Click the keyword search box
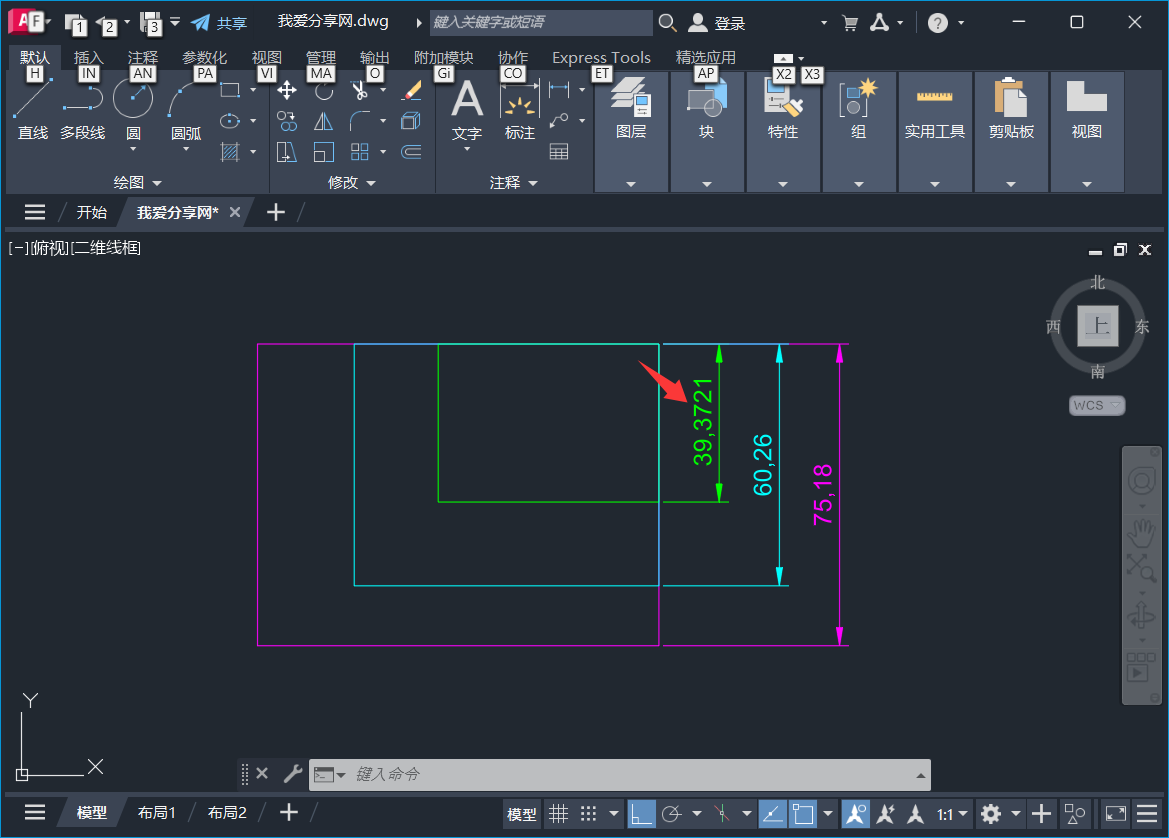Screen dimensions: 1169x838 click(x=541, y=22)
